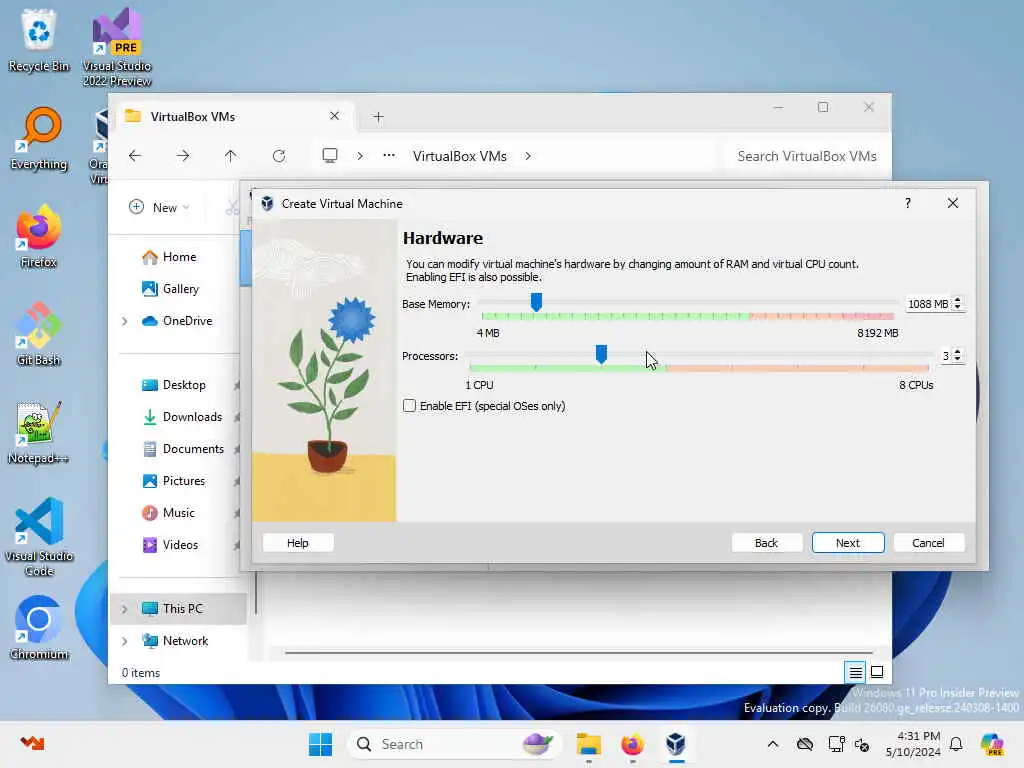This screenshot has height=768, width=1024.
Task: Click the ellipsis in the File Explorer address bar
Action: (x=389, y=155)
